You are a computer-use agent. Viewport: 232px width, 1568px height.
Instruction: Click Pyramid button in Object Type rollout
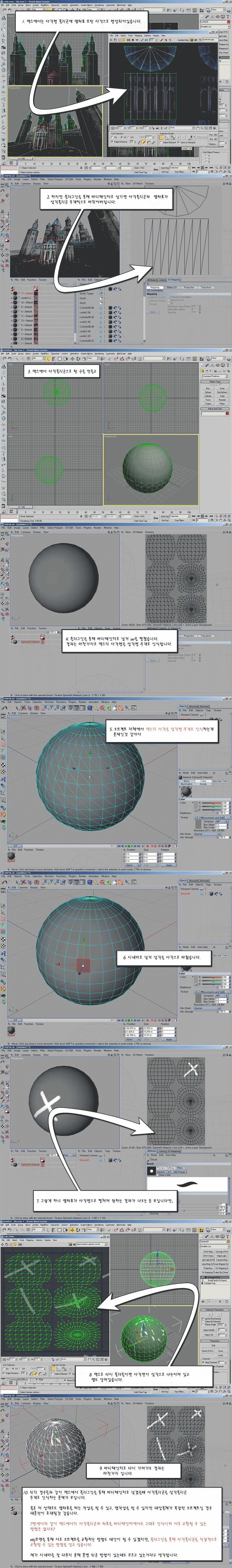pos(222,400)
